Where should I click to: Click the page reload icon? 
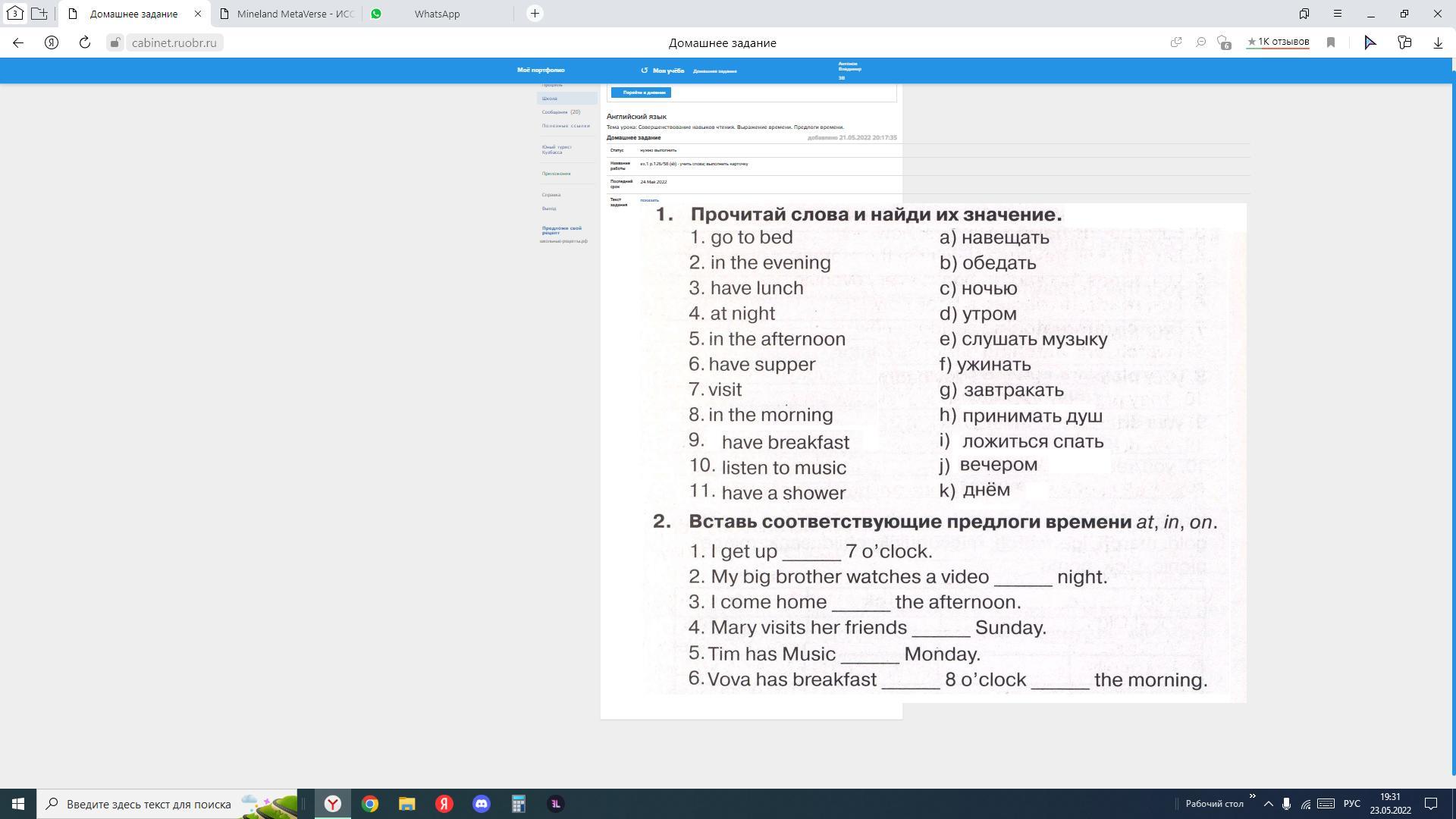click(84, 42)
